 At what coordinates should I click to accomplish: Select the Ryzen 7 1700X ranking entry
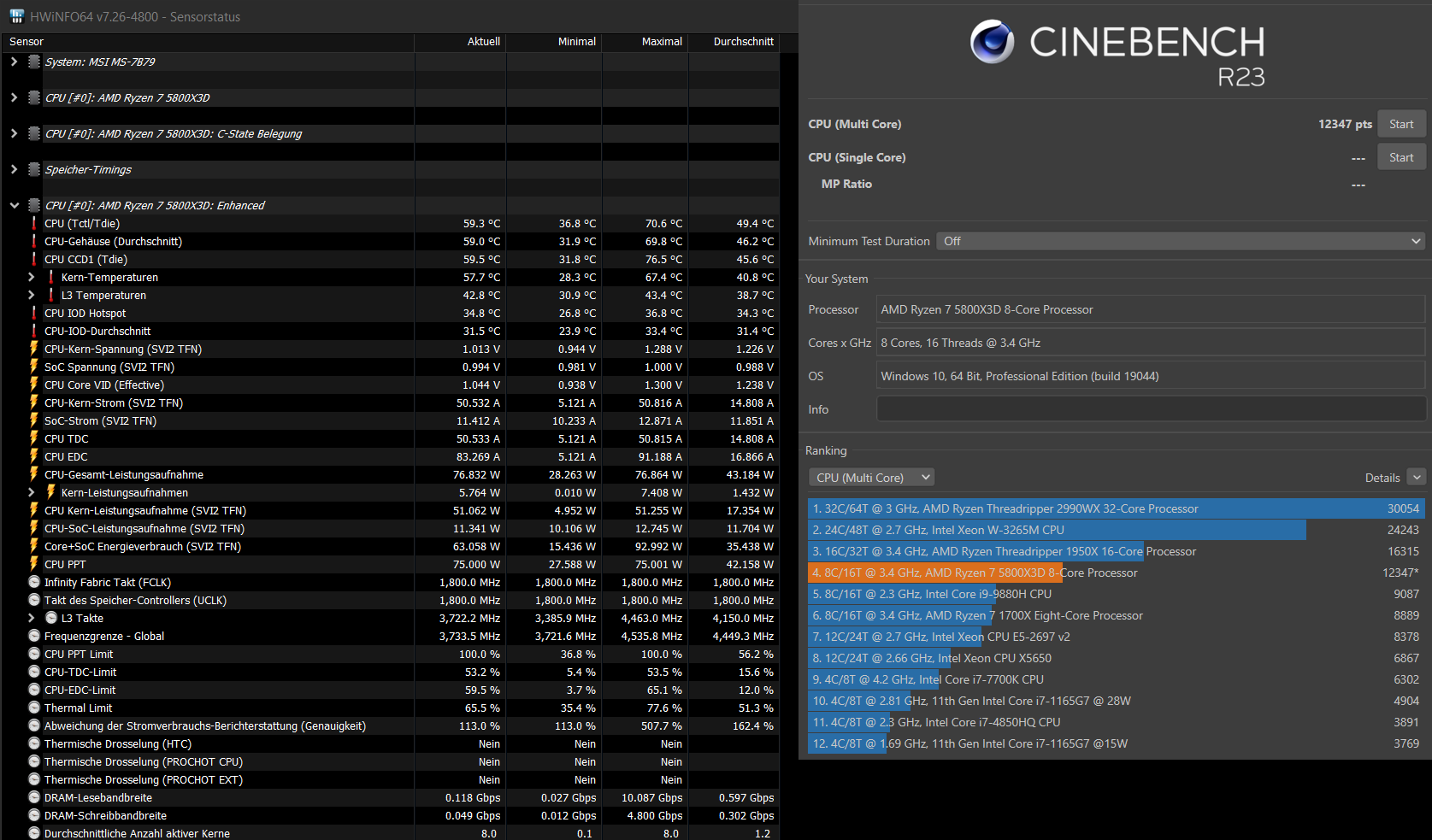[1117, 615]
